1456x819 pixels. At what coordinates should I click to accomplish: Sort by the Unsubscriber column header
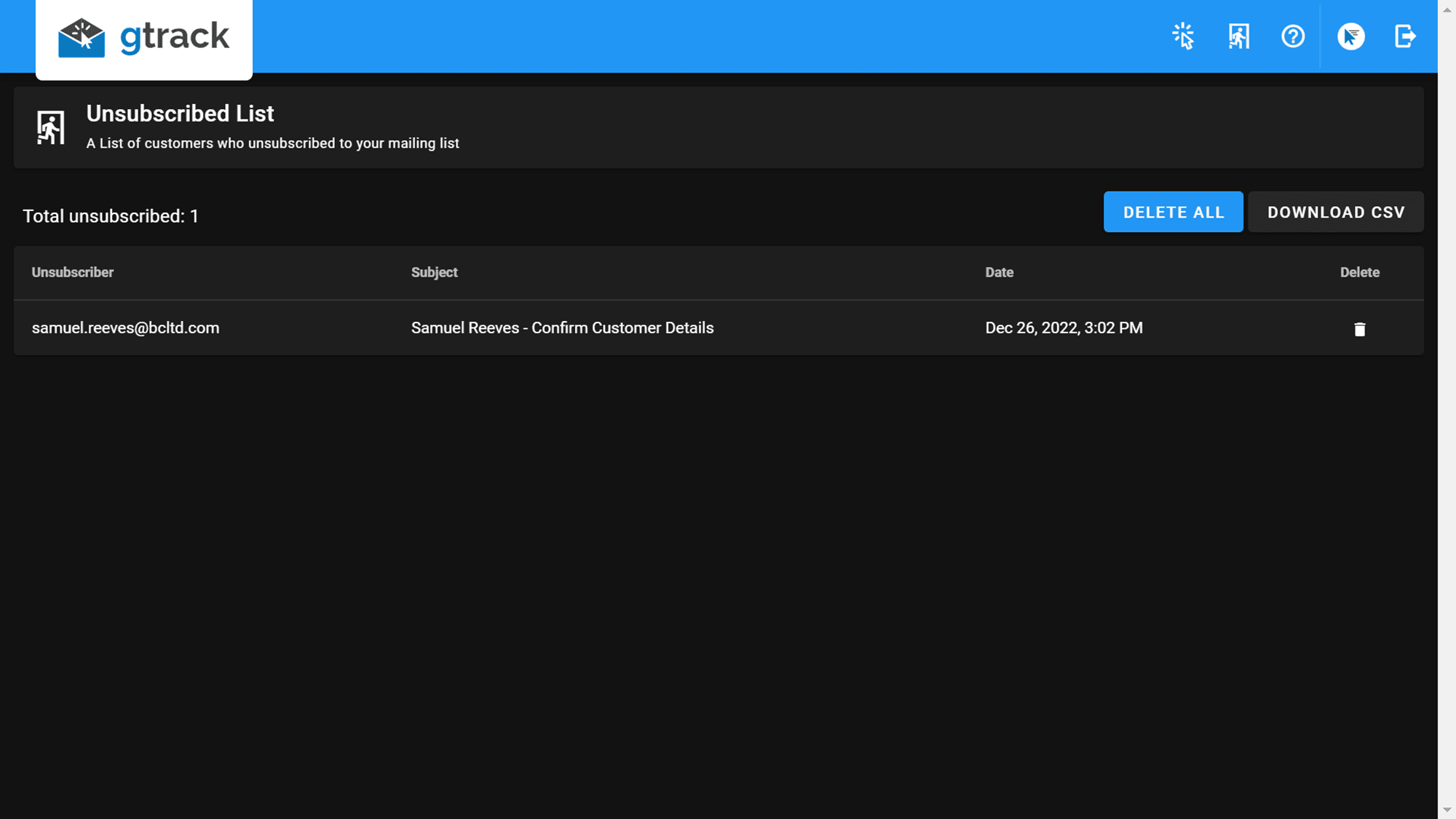coord(73,272)
